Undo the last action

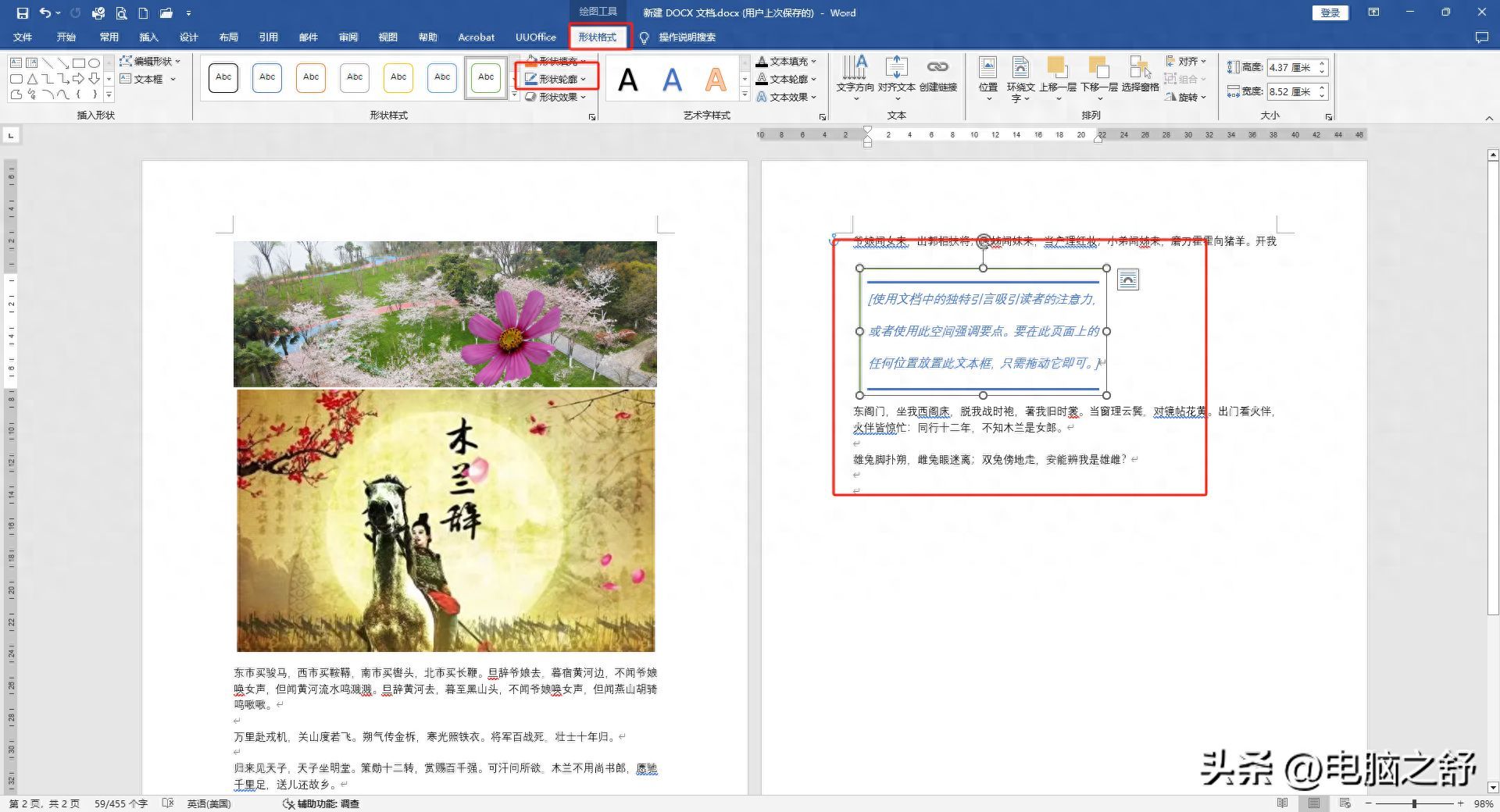[x=45, y=13]
